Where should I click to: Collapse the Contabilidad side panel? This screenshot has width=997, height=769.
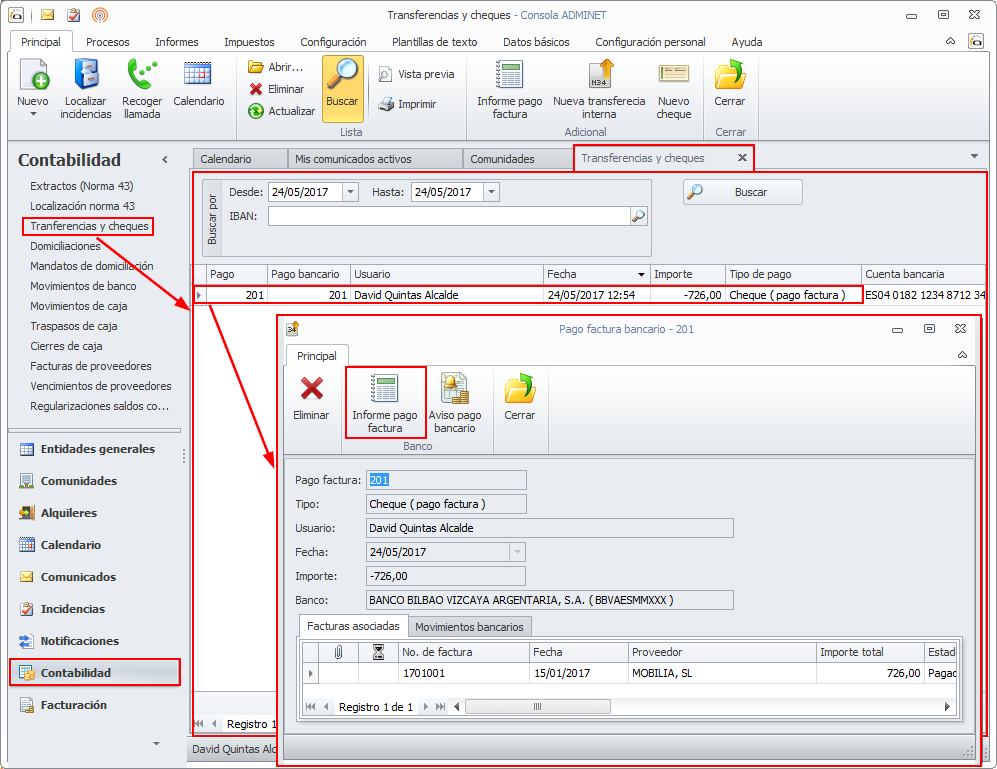coord(165,160)
